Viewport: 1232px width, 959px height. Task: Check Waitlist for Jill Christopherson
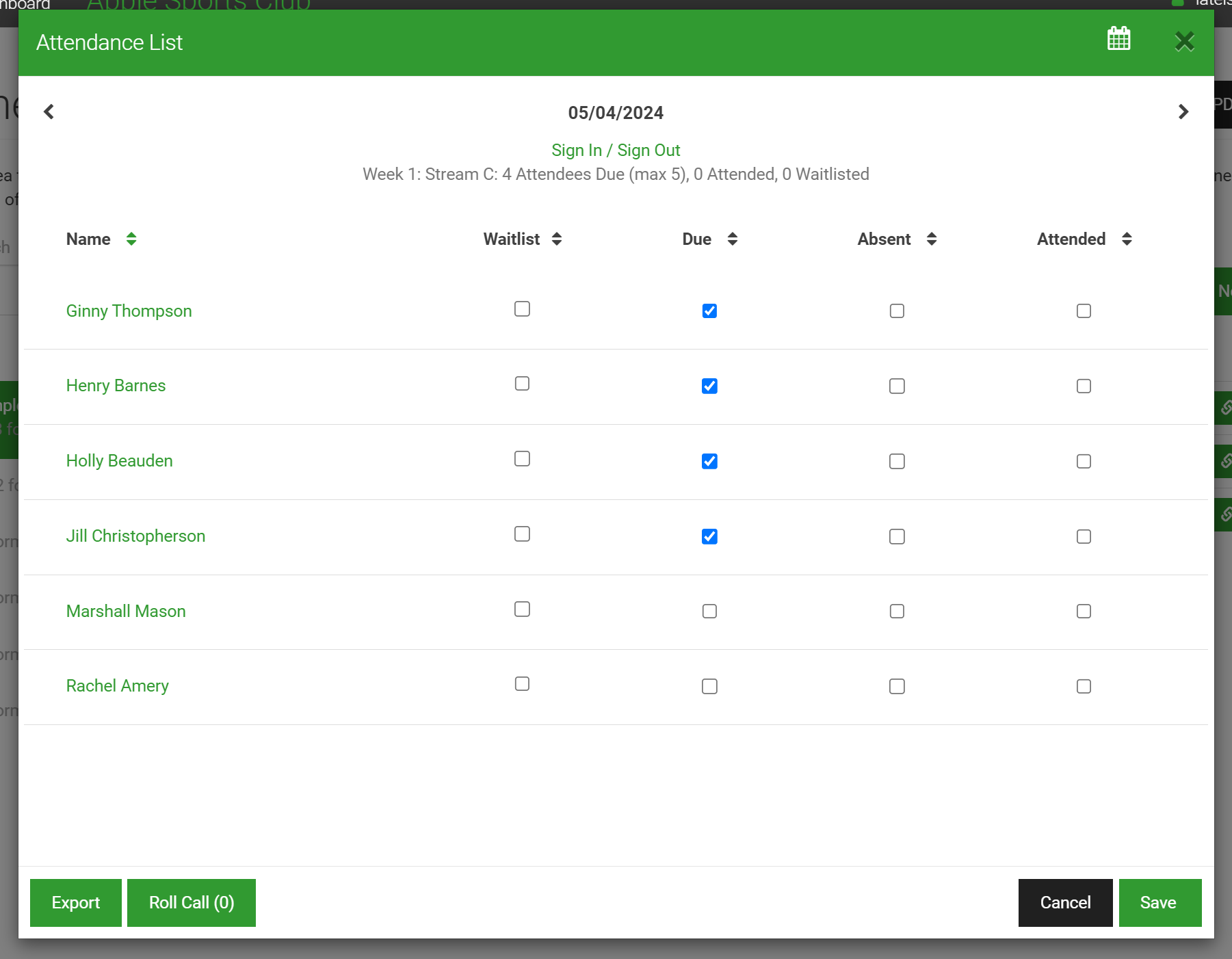pos(522,534)
